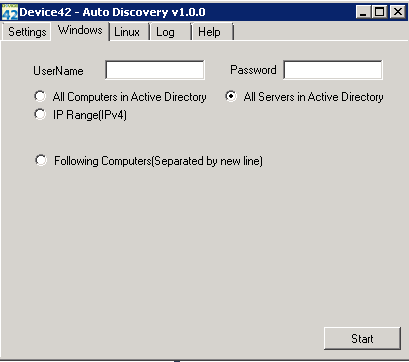Click the empty tab strip right of Help

tap(320, 32)
